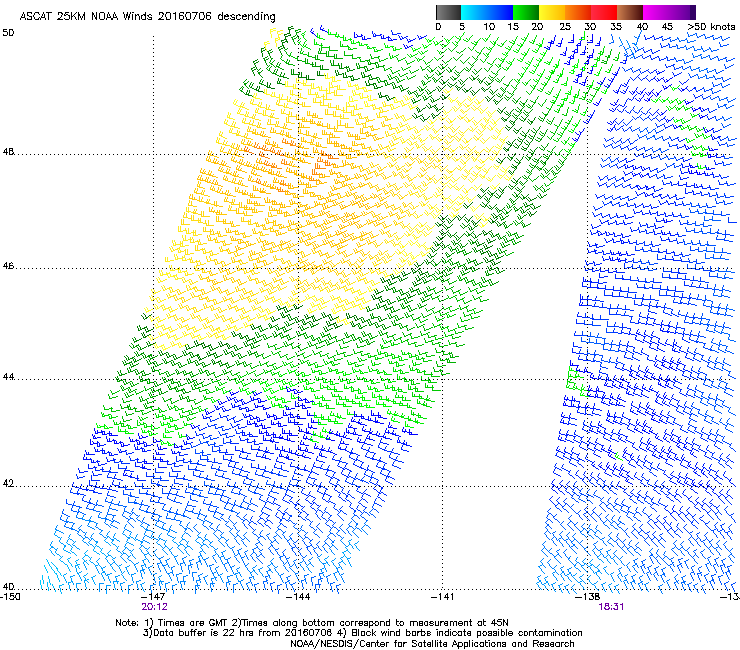Click the grey 0-5 knots color segment
Image resolution: width=740 pixels, height=650 pixels.
[x=448, y=12]
